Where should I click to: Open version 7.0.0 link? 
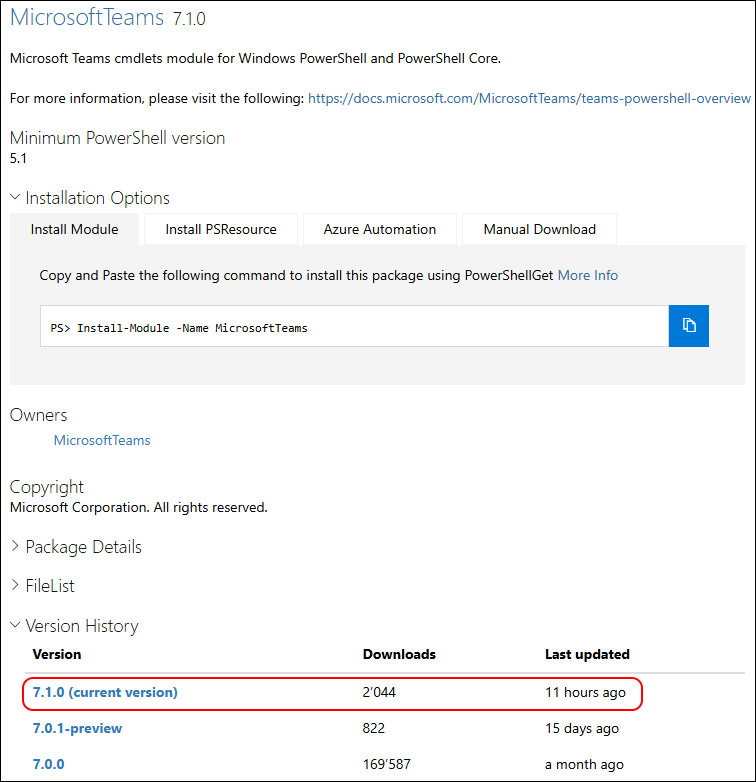pos(48,764)
